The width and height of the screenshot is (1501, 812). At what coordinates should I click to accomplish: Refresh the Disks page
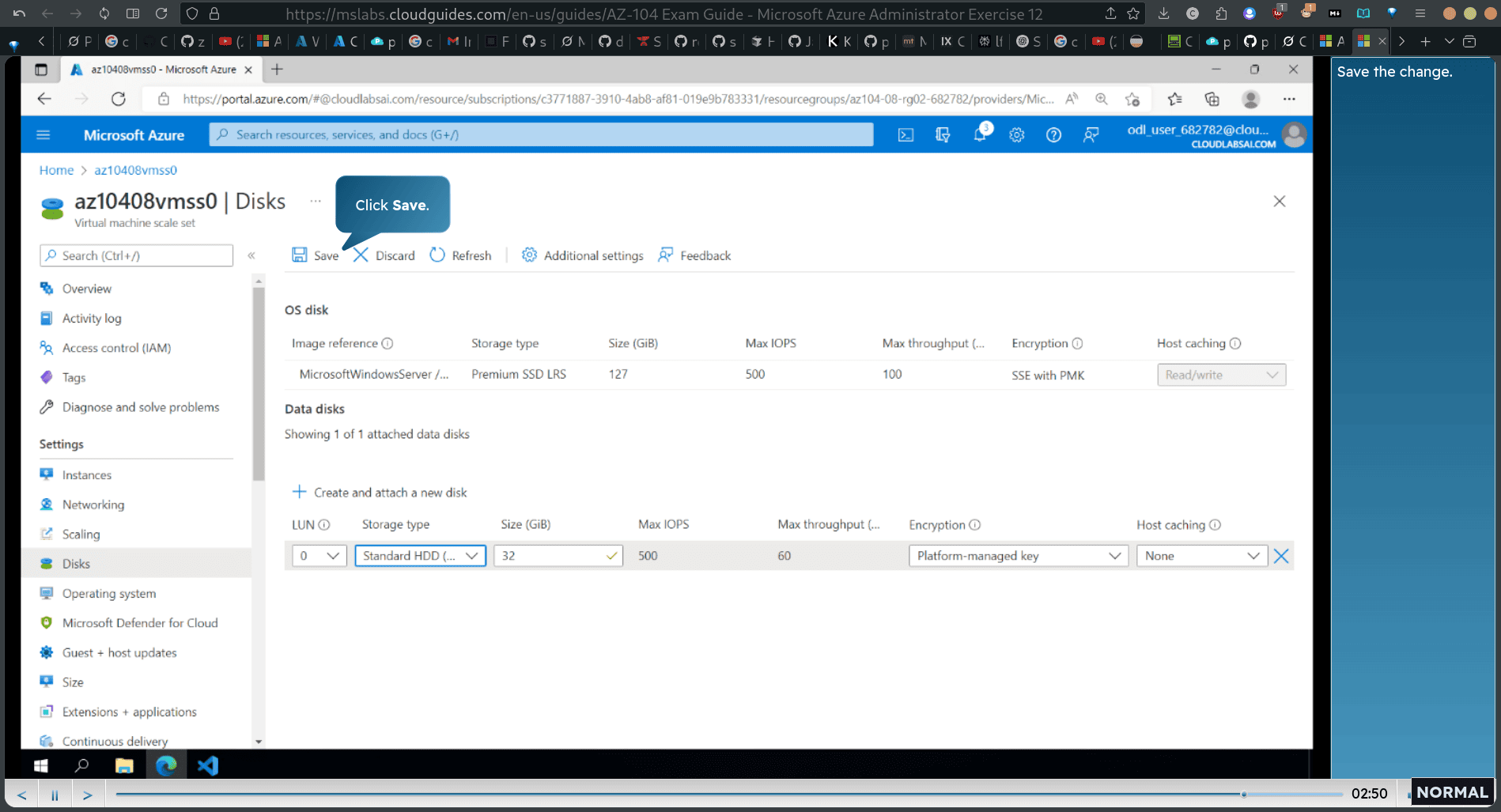[x=460, y=255]
